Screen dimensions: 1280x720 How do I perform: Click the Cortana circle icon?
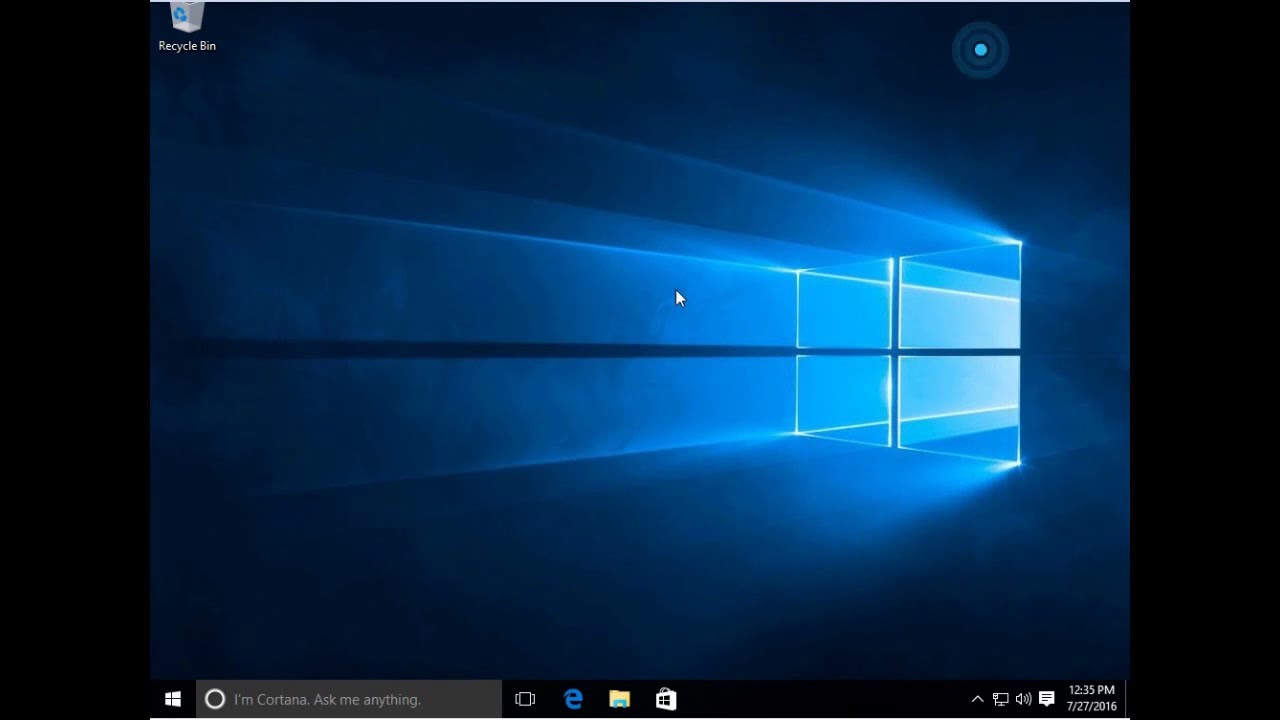pyautogui.click(x=215, y=699)
